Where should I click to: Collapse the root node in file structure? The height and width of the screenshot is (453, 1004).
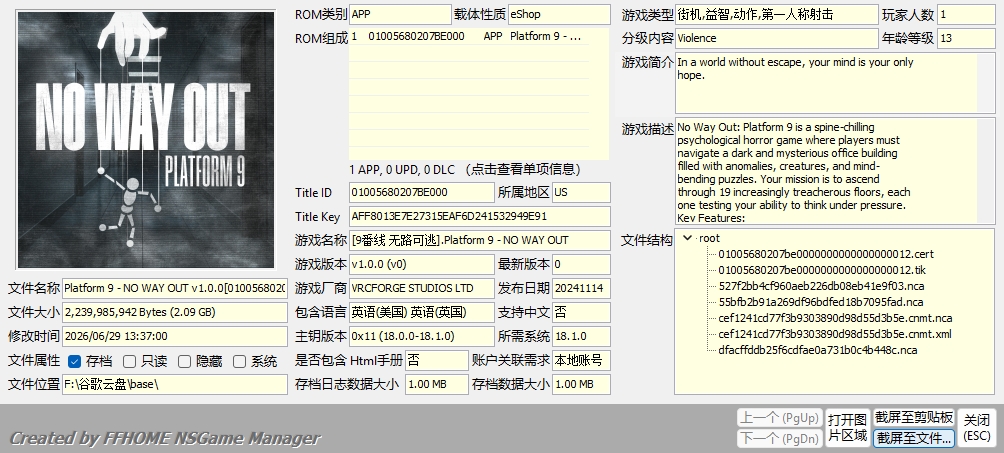pos(688,238)
